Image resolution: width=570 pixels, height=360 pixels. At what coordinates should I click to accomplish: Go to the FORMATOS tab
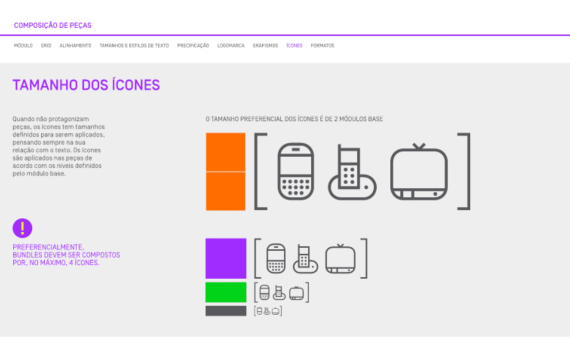tap(322, 45)
